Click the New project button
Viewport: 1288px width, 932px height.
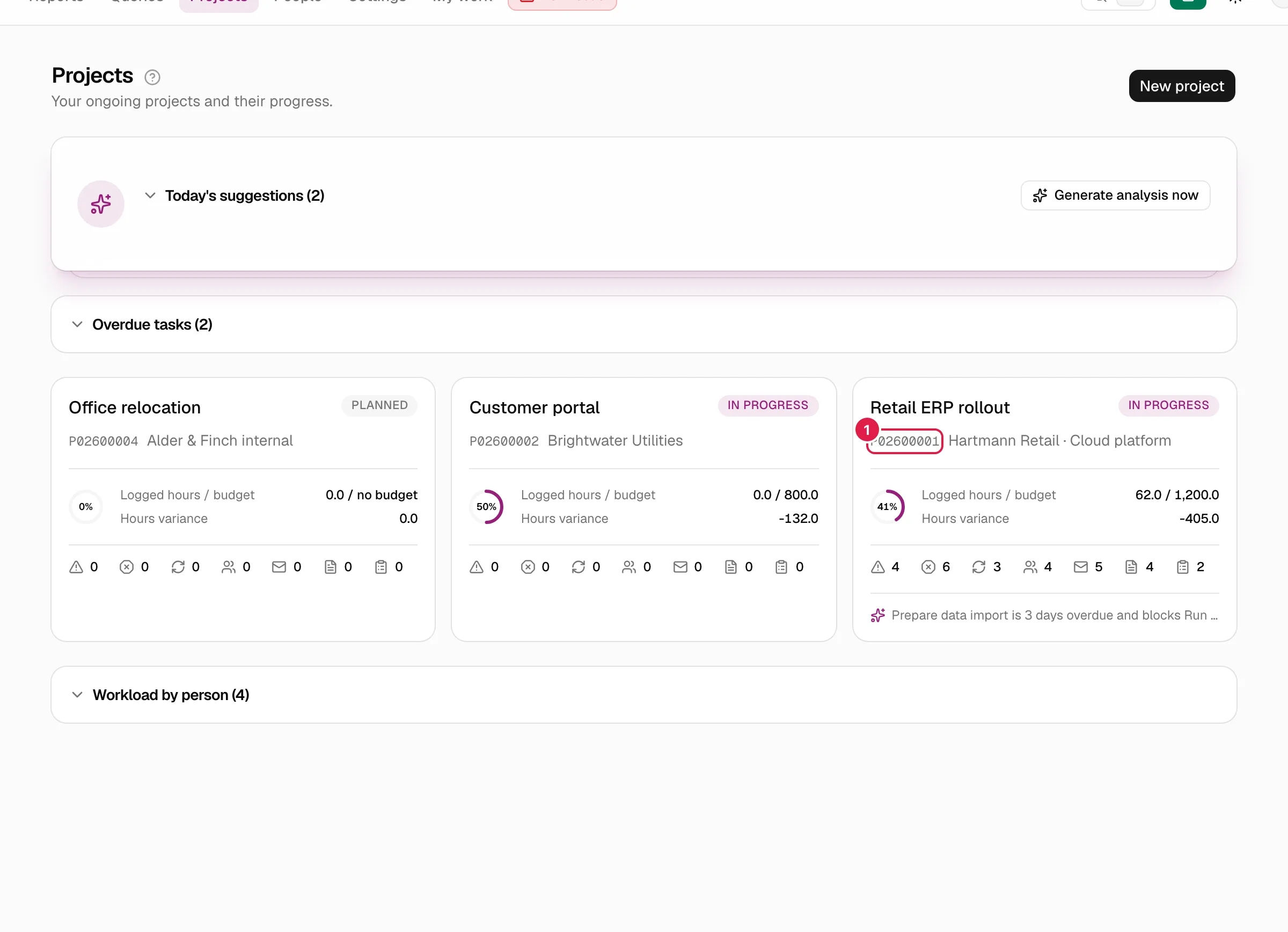(x=1182, y=86)
